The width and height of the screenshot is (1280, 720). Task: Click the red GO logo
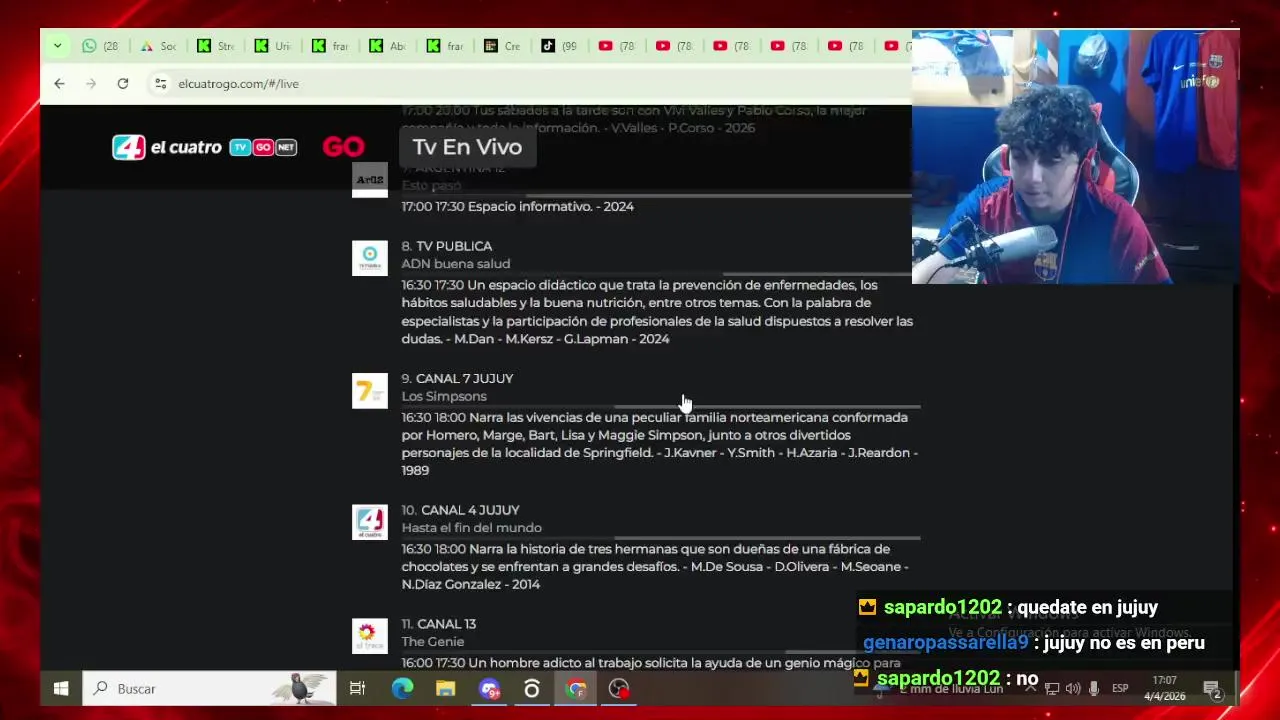pyautogui.click(x=343, y=147)
